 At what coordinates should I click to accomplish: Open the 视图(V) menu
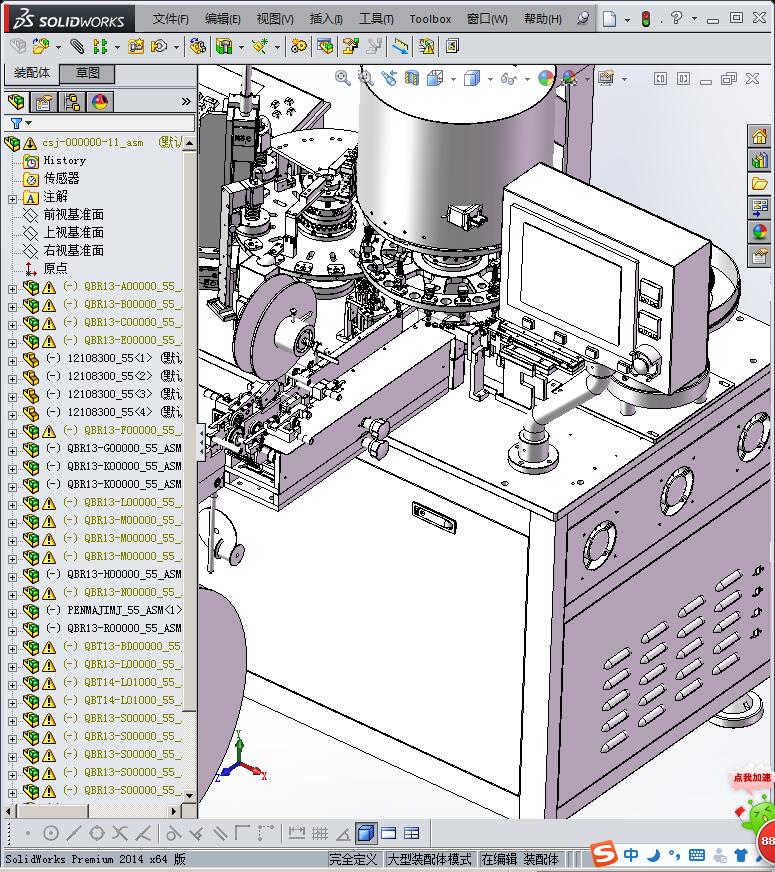(x=275, y=19)
